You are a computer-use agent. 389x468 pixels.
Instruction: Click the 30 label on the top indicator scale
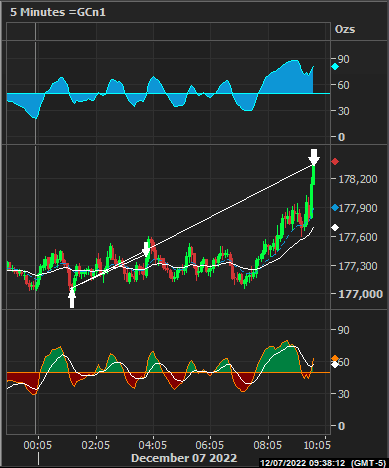tap(344, 111)
